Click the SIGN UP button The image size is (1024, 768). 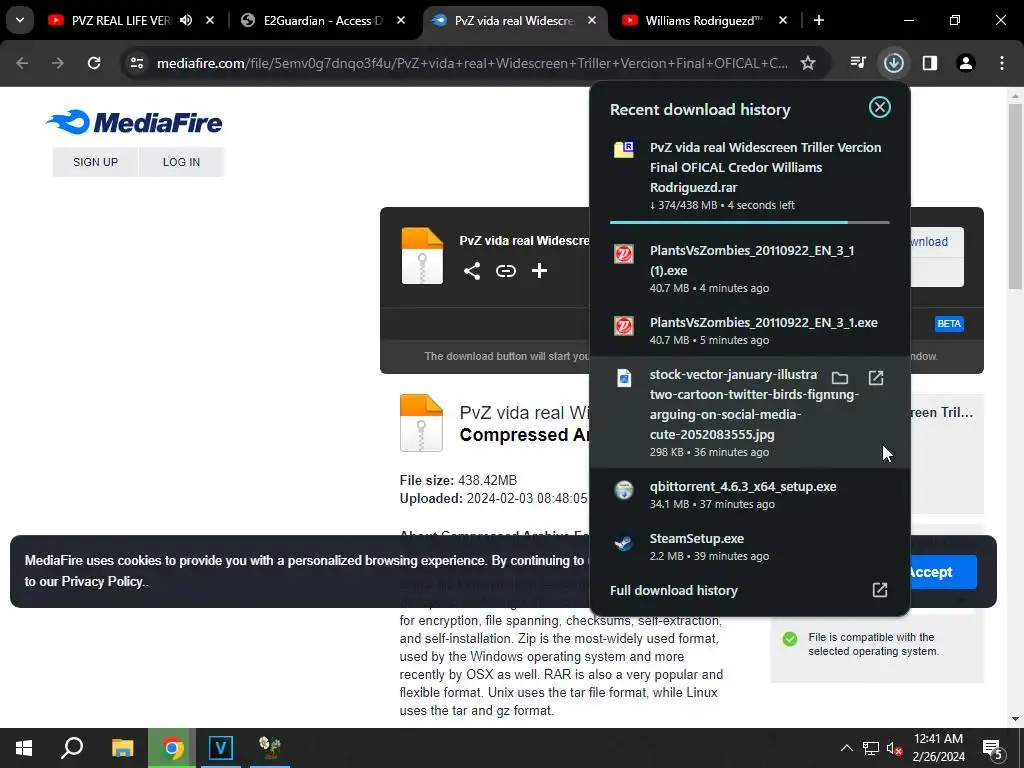95,162
